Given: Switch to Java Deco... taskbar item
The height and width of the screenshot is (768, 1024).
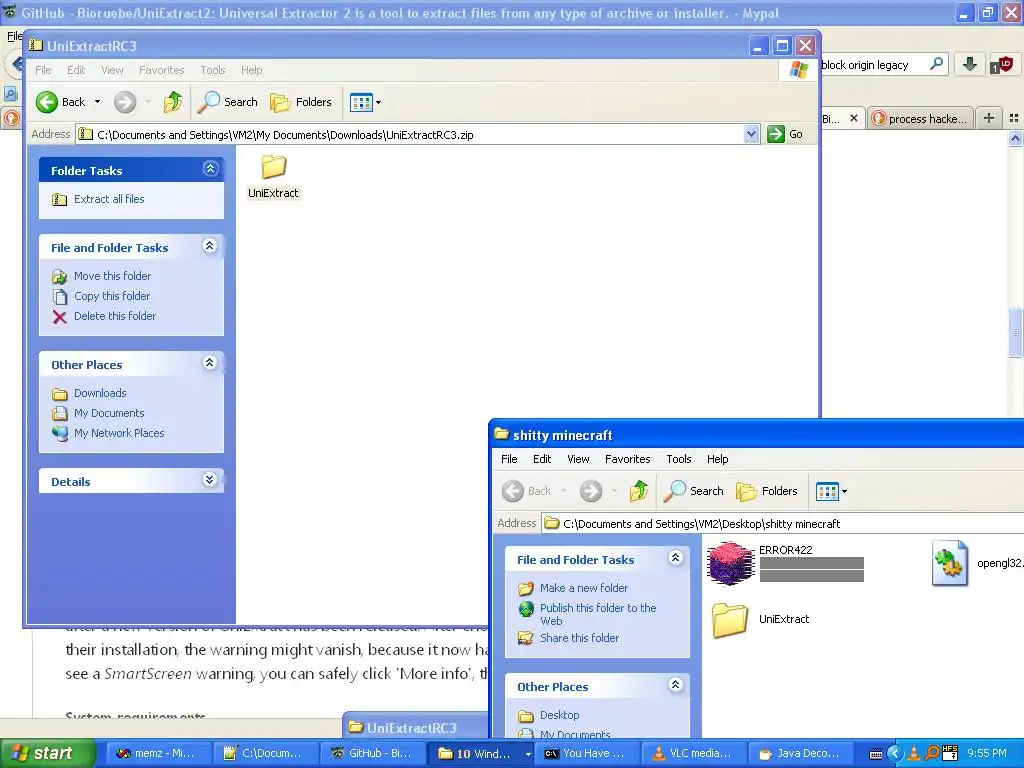Looking at the screenshot, I should [802, 754].
